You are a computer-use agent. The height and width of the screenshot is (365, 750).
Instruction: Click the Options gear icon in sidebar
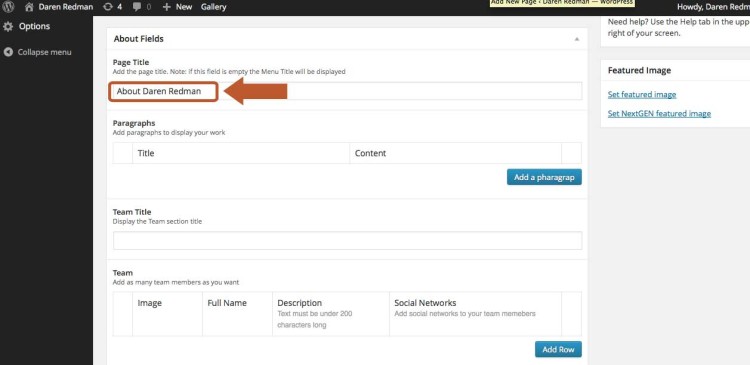8,26
